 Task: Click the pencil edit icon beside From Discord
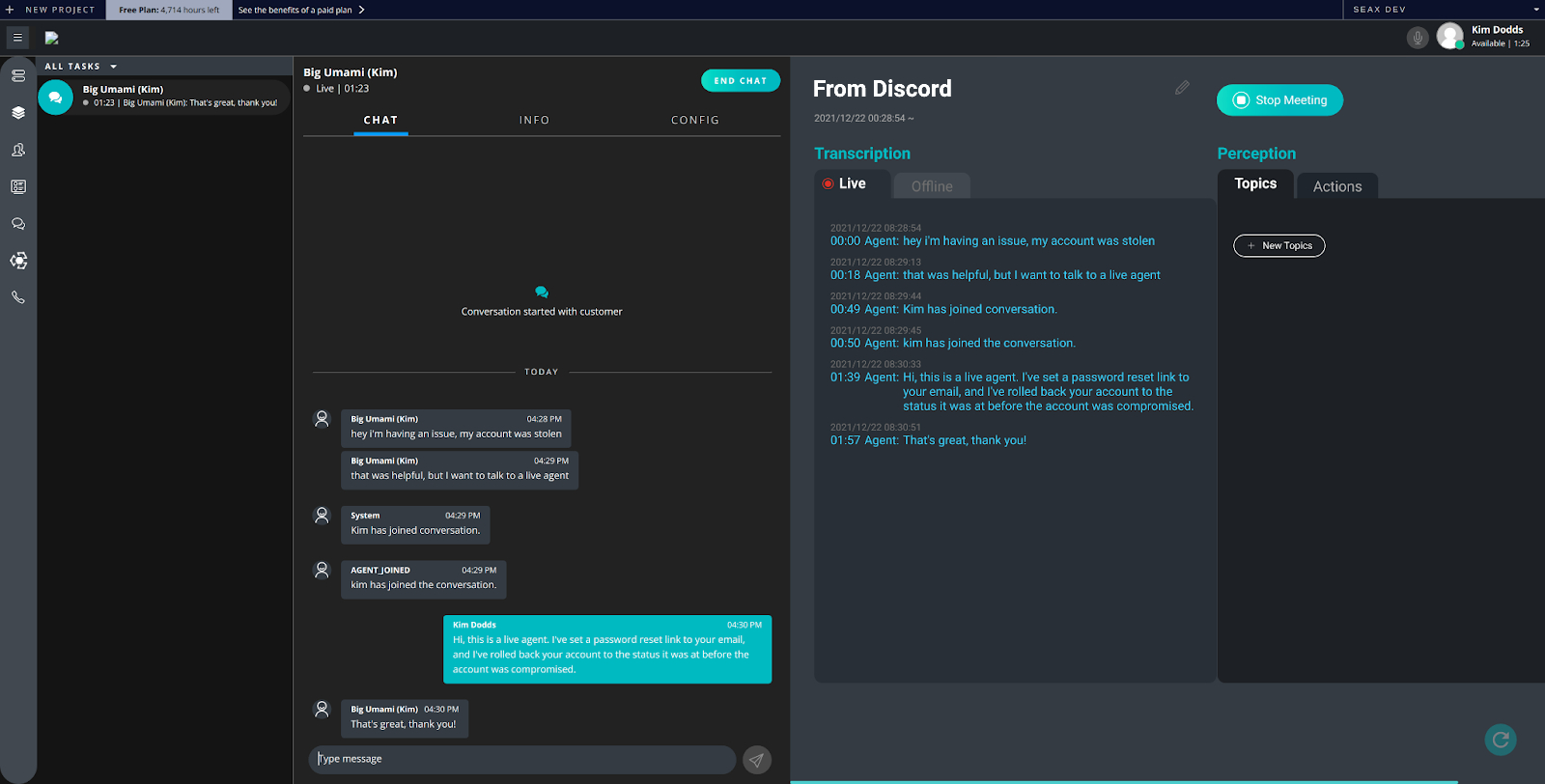click(1182, 88)
